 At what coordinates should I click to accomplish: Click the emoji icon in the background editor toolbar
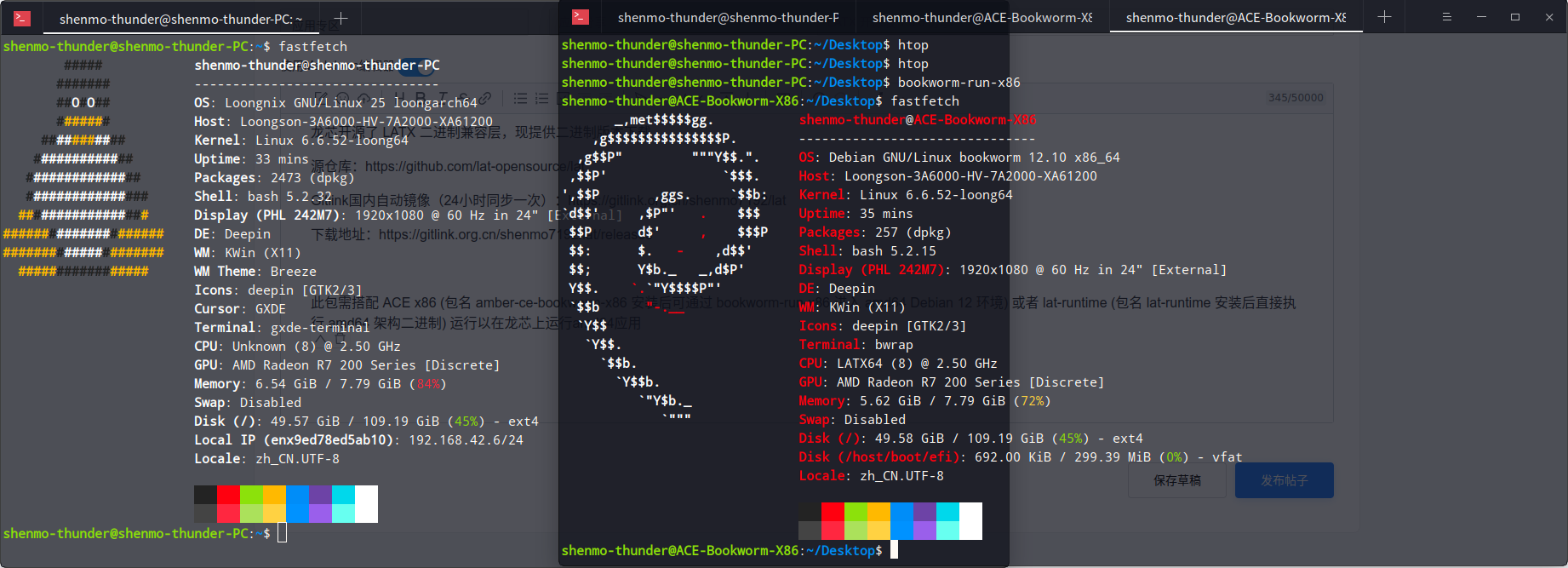[342, 98]
